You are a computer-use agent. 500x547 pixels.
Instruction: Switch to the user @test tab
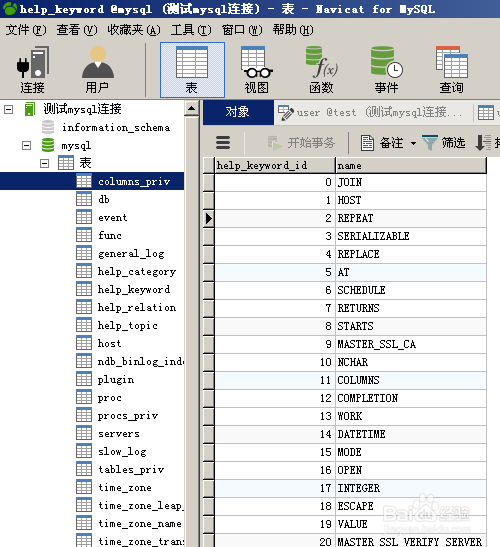373,113
